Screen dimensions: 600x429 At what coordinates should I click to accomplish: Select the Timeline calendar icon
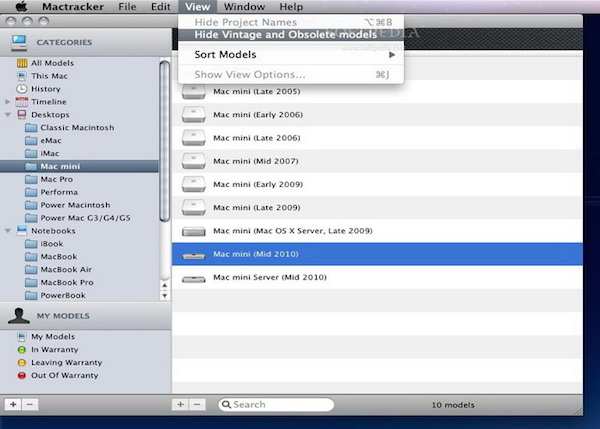[22, 102]
